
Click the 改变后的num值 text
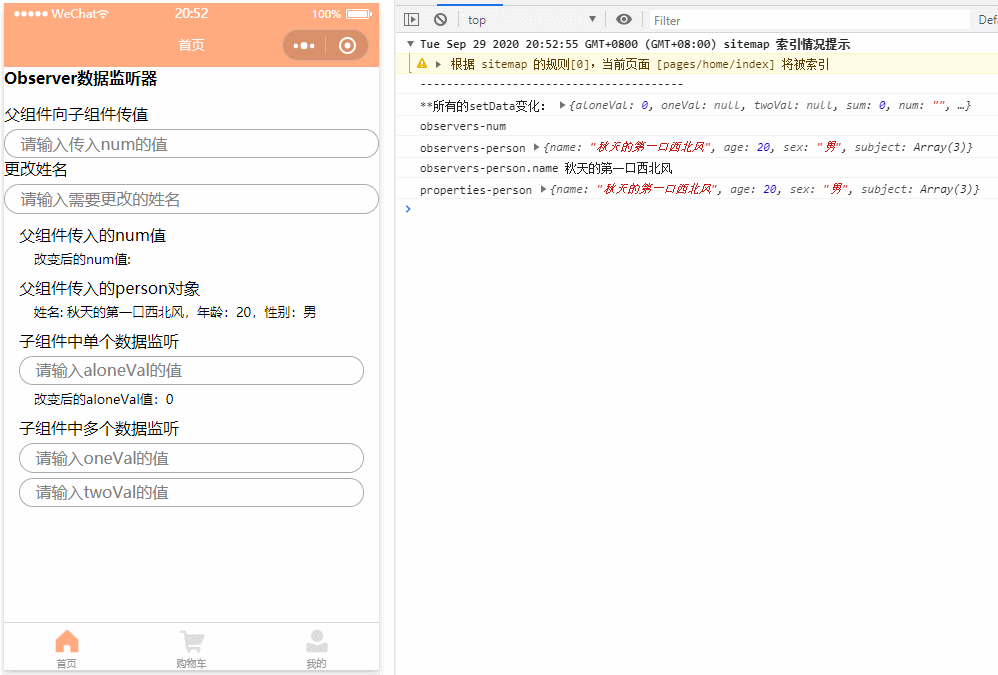tap(82, 260)
